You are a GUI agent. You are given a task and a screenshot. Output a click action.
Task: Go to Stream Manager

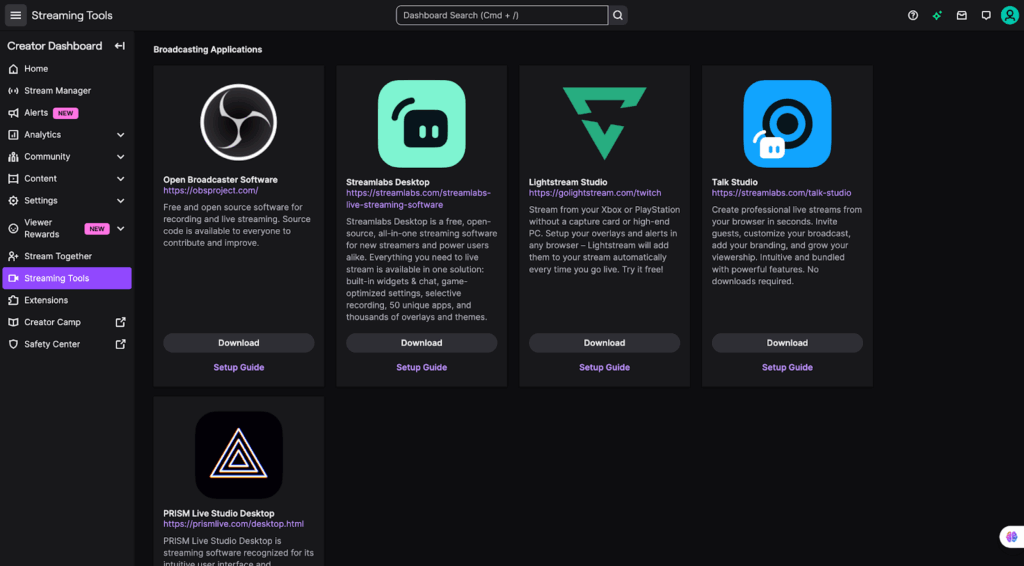pos(57,91)
